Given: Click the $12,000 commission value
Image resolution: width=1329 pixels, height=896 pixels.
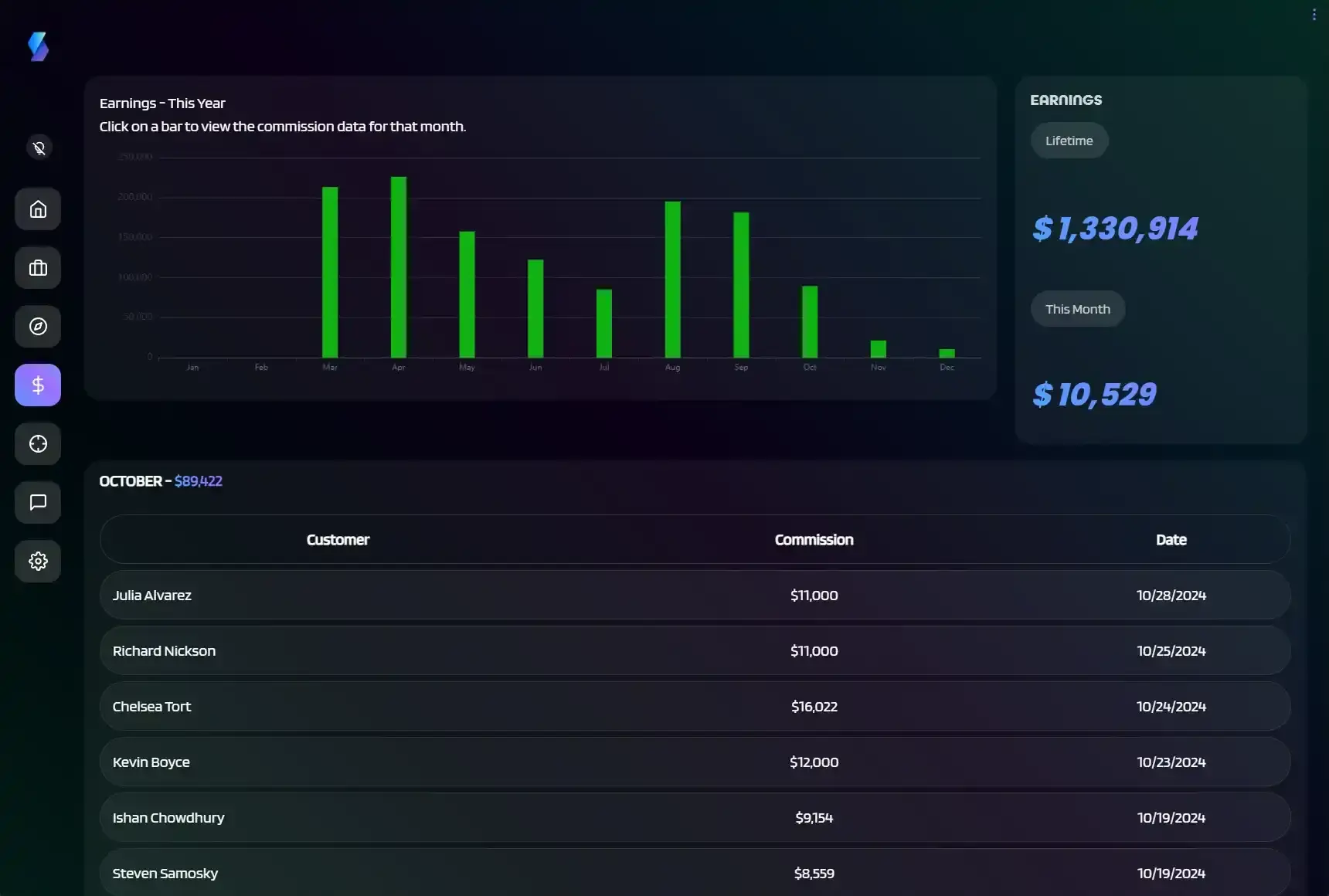Looking at the screenshot, I should [x=814, y=762].
